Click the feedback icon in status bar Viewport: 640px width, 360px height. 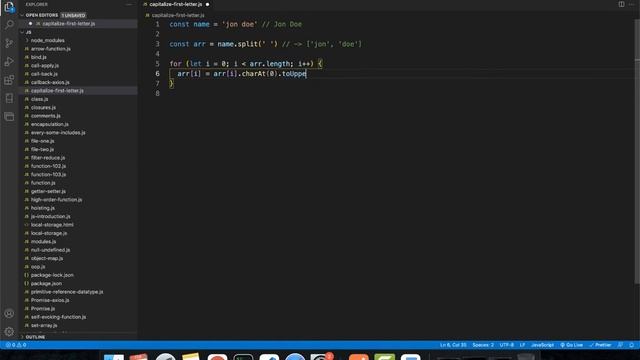tap(620, 345)
